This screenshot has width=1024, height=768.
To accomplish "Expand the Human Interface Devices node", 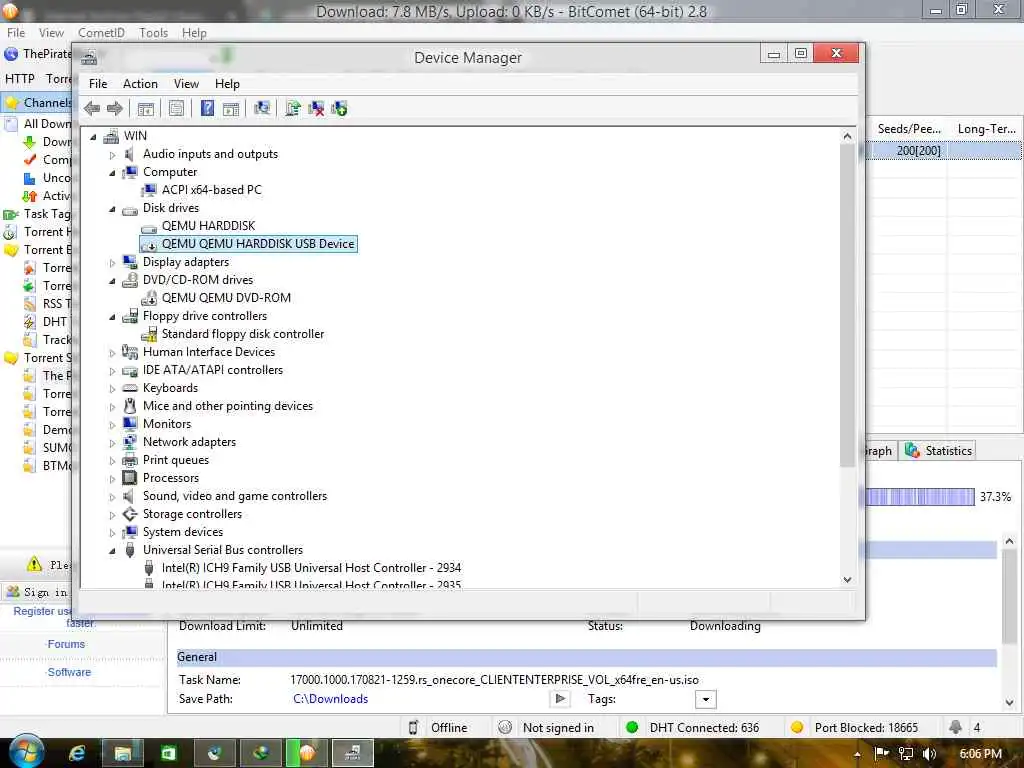I will tap(112, 353).
